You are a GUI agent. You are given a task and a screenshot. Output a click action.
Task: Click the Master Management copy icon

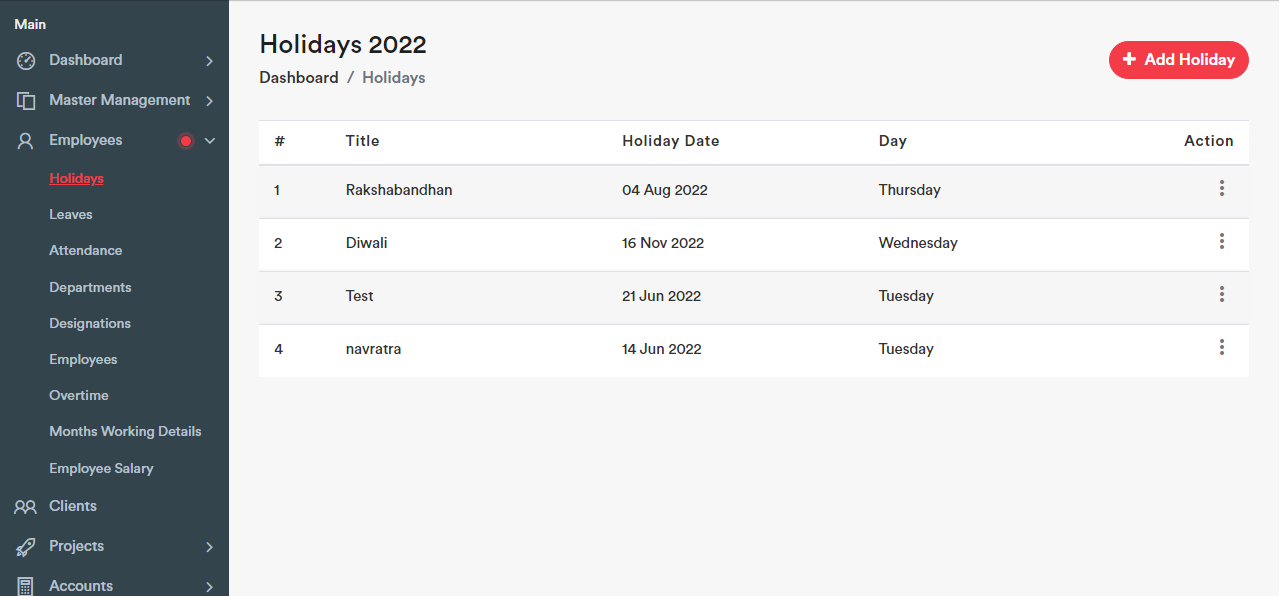(26, 101)
